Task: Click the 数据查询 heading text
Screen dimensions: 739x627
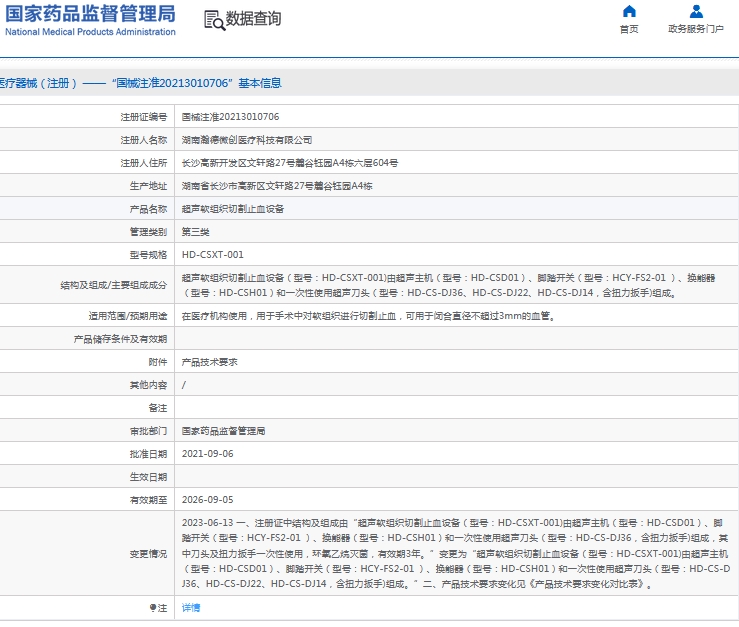Action: point(254,19)
